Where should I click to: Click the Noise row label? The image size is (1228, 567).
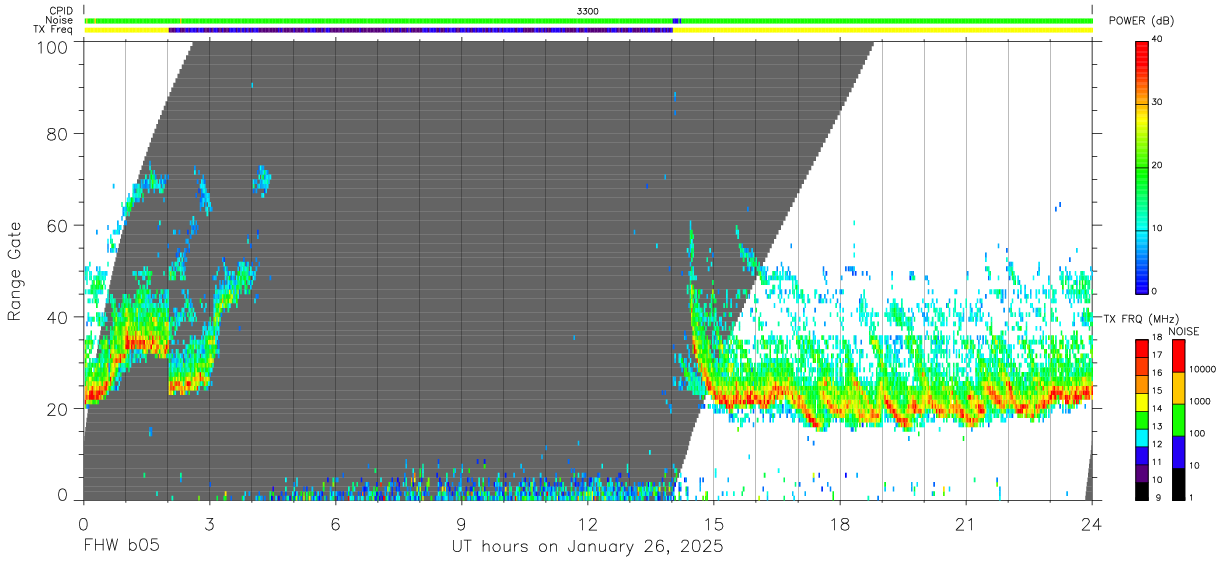pyautogui.click(x=61, y=20)
